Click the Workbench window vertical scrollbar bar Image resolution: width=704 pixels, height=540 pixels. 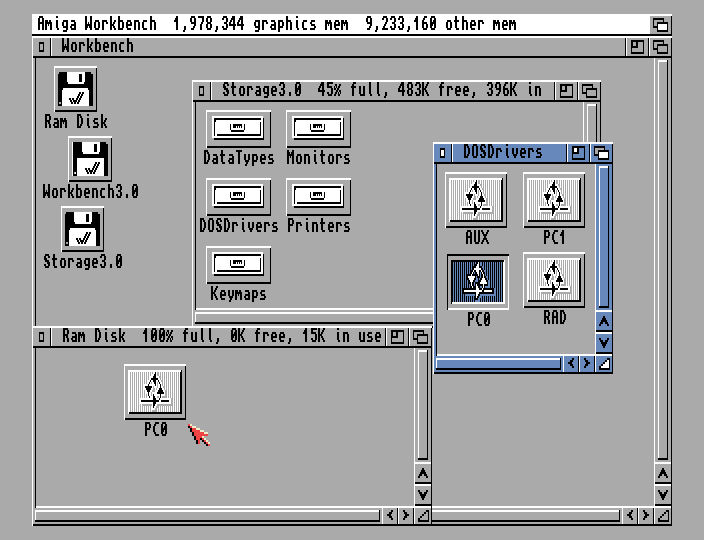[663, 260]
